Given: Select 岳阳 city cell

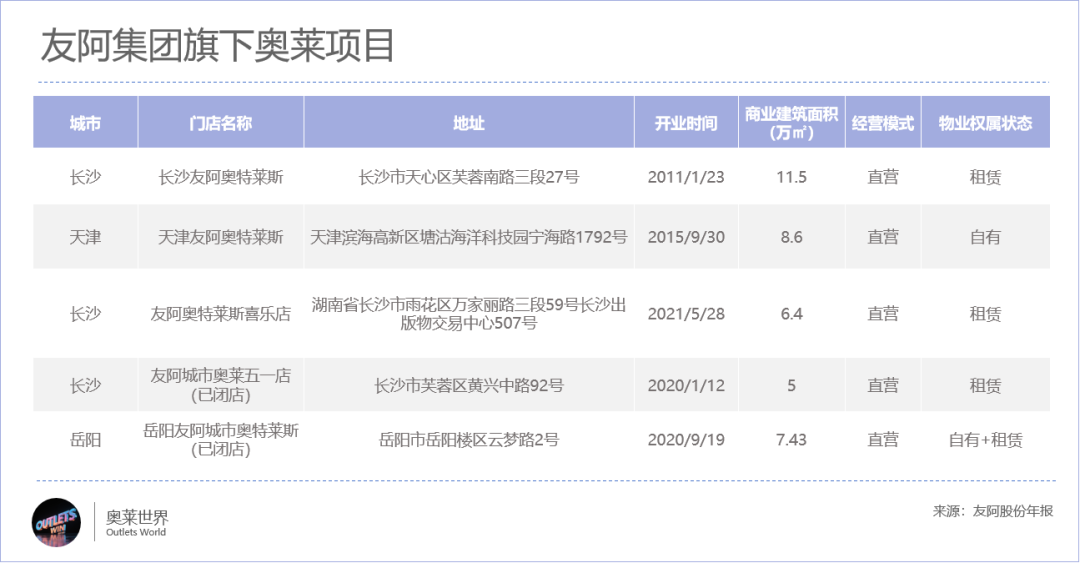Looking at the screenshot, I should (85, 440).
